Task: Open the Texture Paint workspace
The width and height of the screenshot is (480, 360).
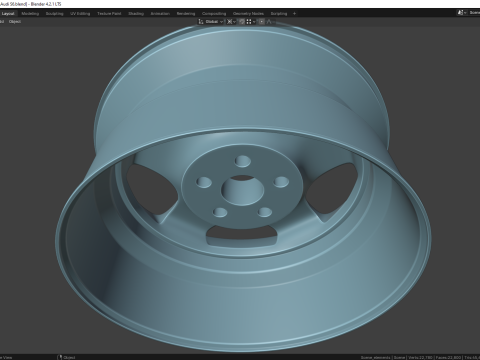Action: [x=109, y=14]
